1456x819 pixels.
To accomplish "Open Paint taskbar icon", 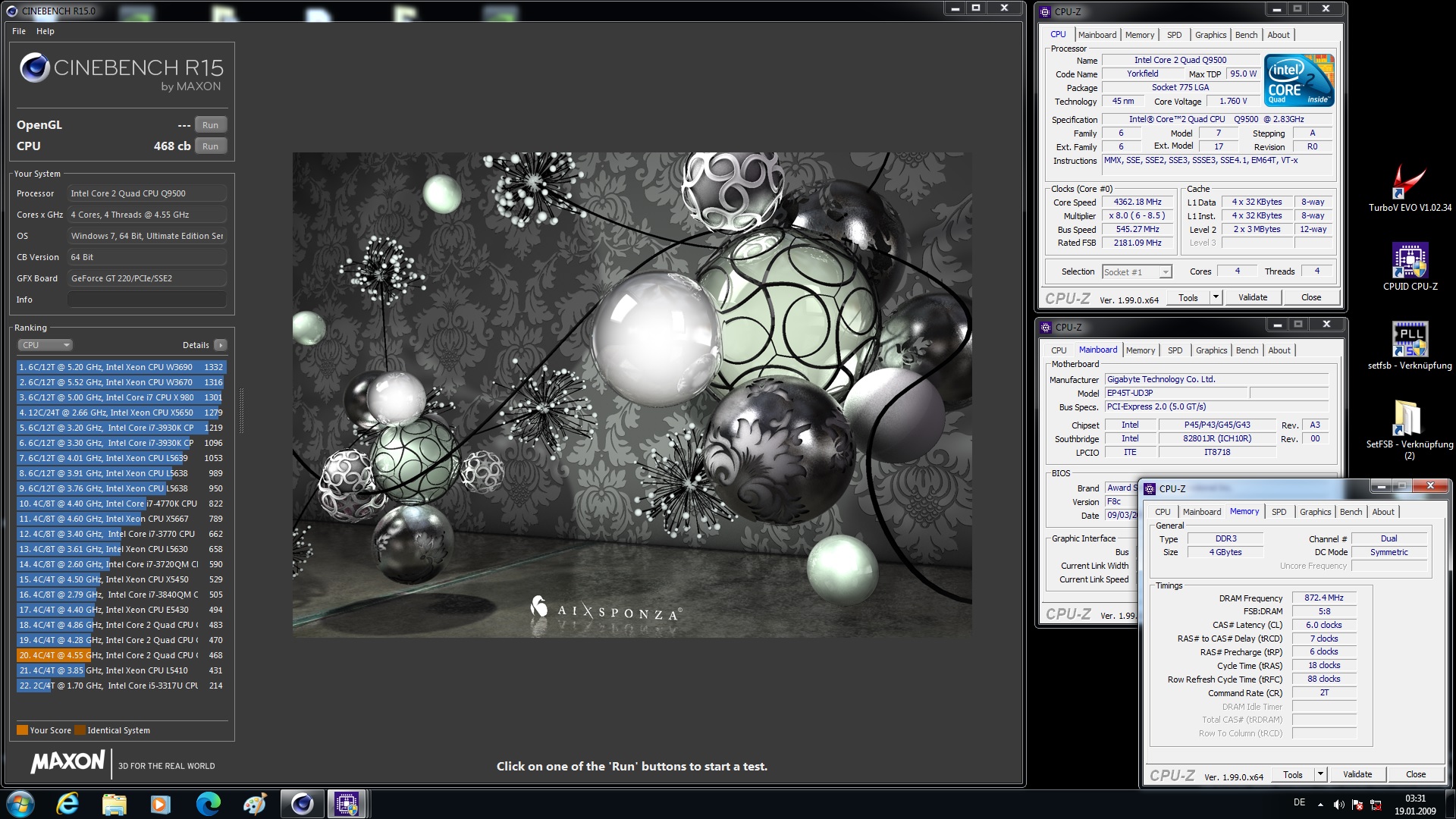I will pos(254,804).
